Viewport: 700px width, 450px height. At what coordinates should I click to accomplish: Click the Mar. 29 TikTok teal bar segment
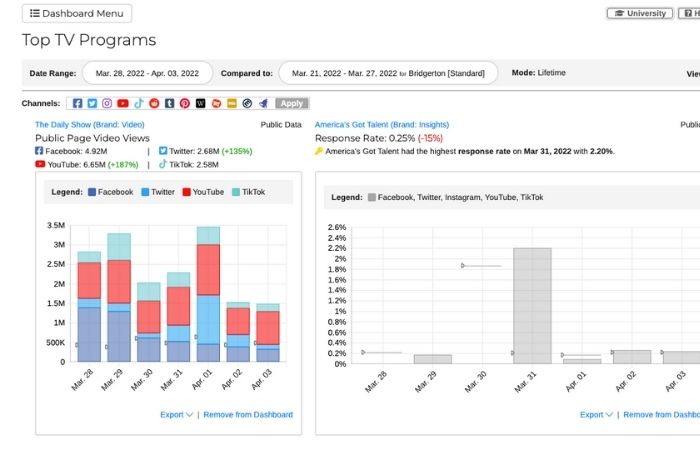pyautogui.click(x=119, y=246)
